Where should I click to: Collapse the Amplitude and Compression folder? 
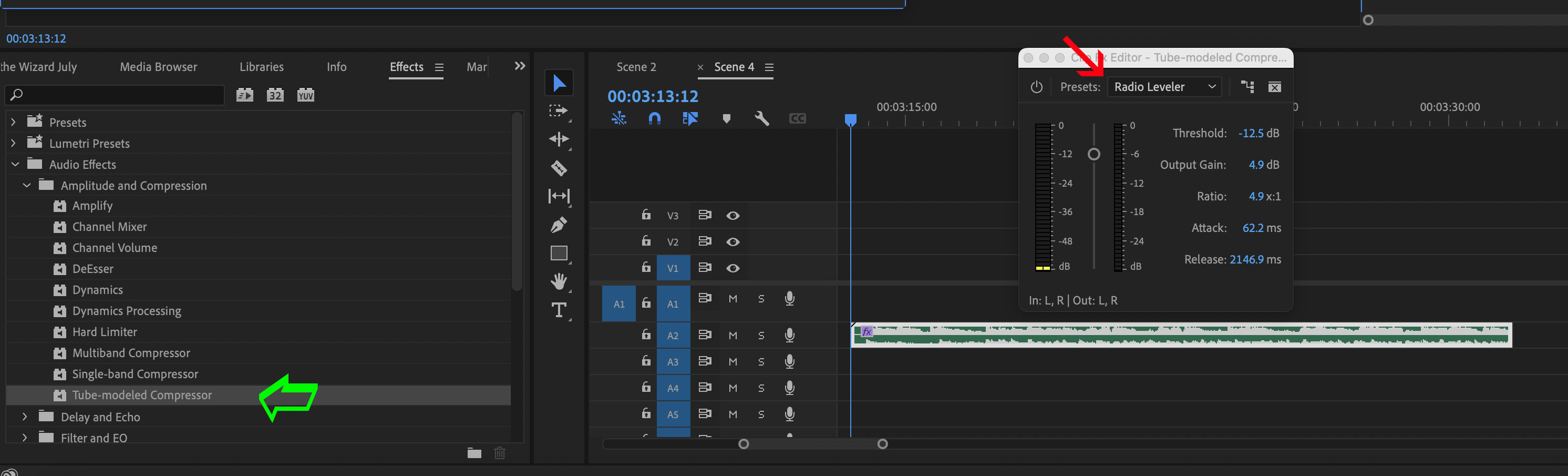[x=27, y=185]
